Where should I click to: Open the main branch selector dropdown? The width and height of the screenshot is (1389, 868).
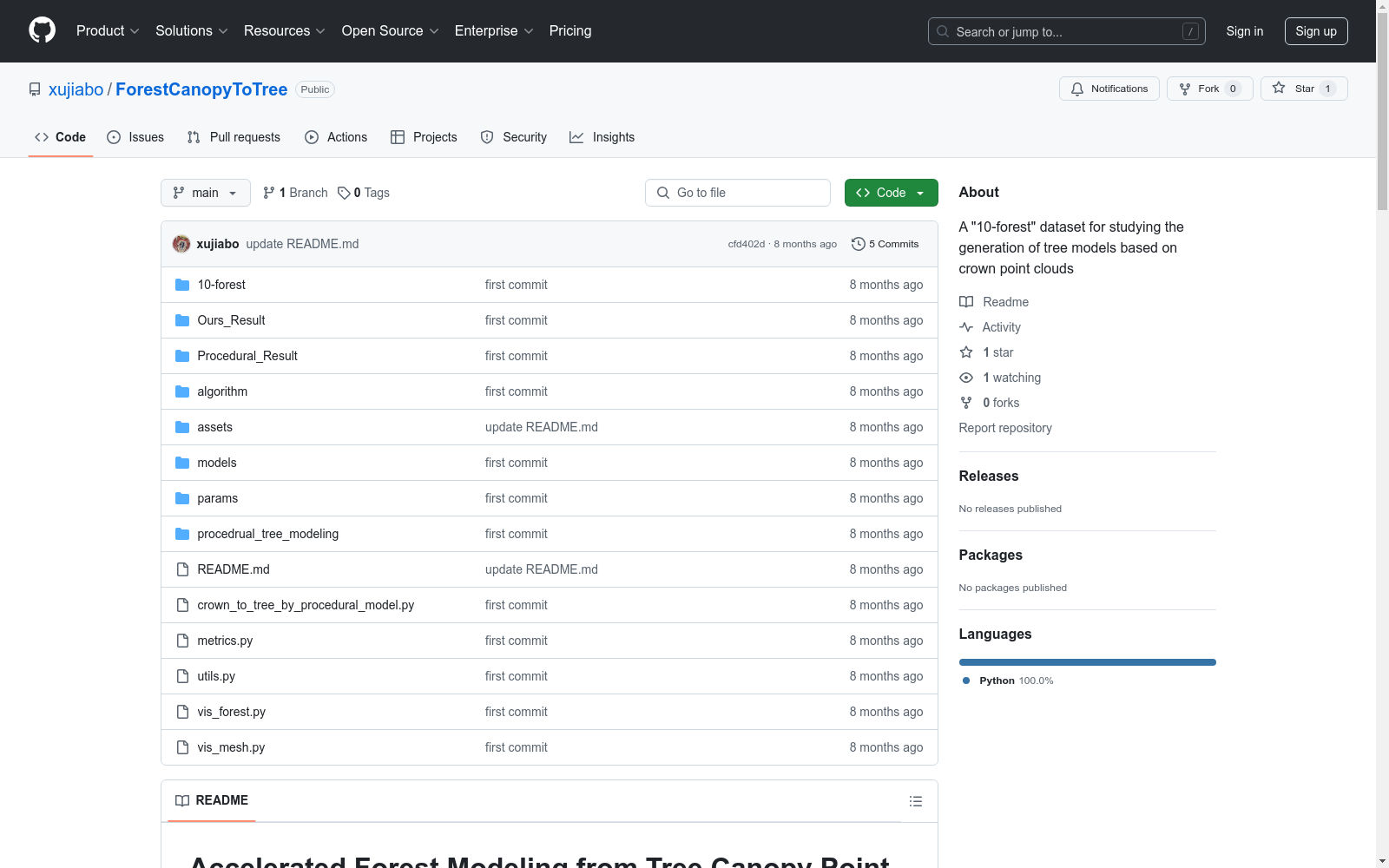tap(206, 193)
